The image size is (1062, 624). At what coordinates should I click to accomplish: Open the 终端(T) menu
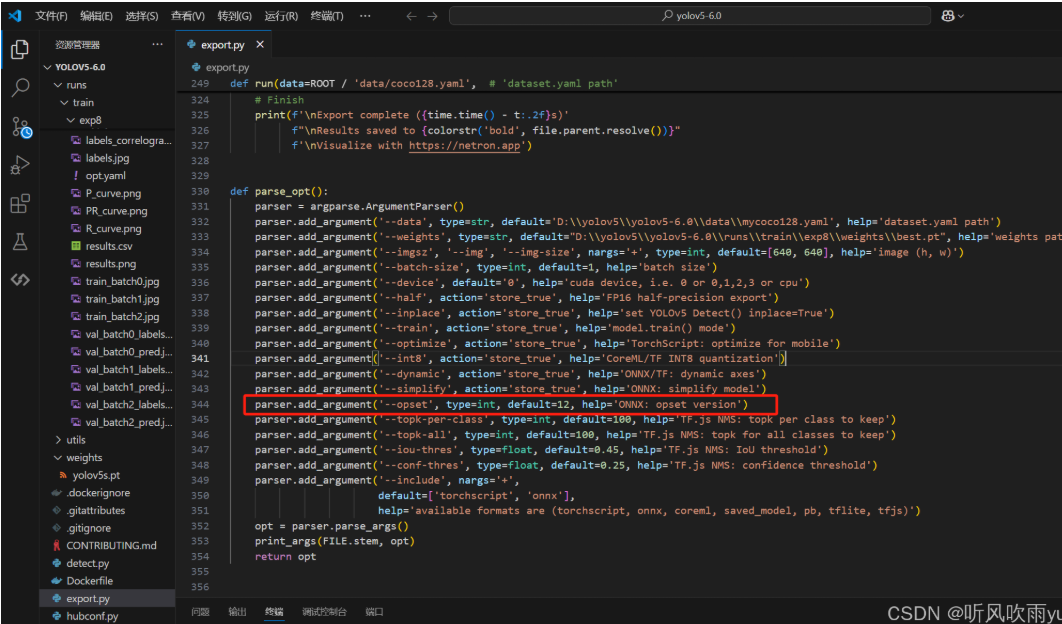326,16
